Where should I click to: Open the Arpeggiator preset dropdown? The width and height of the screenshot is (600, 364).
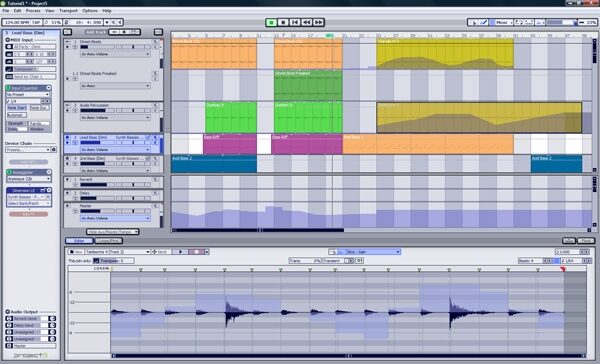[29, 179]
